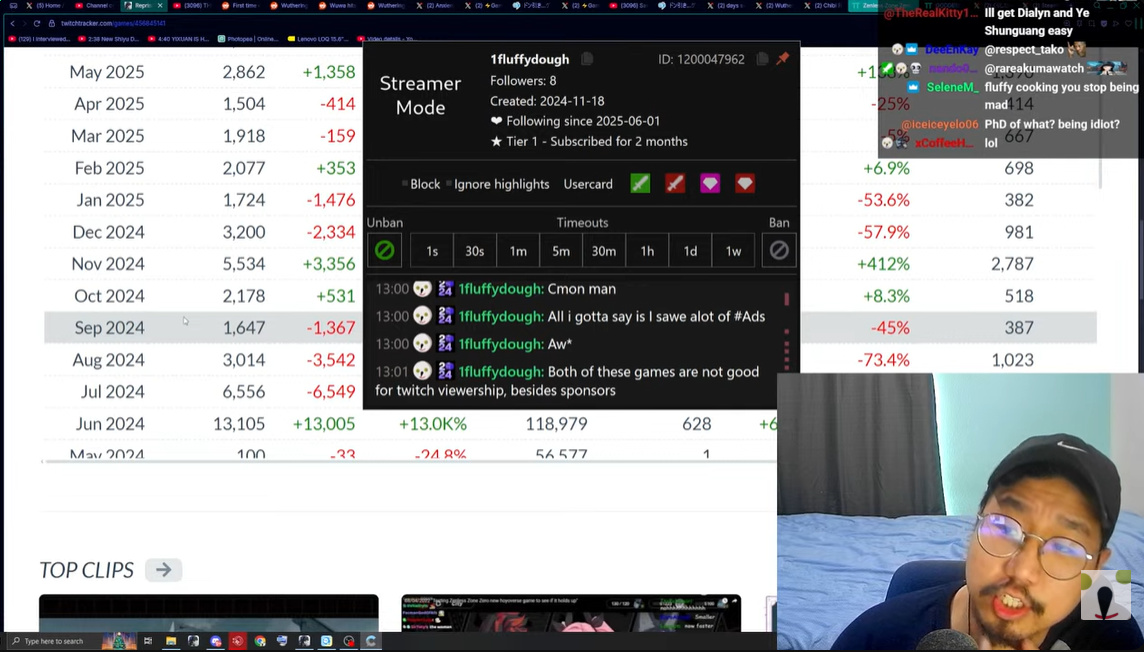Go back using browser back arrow

pos(12,23)
